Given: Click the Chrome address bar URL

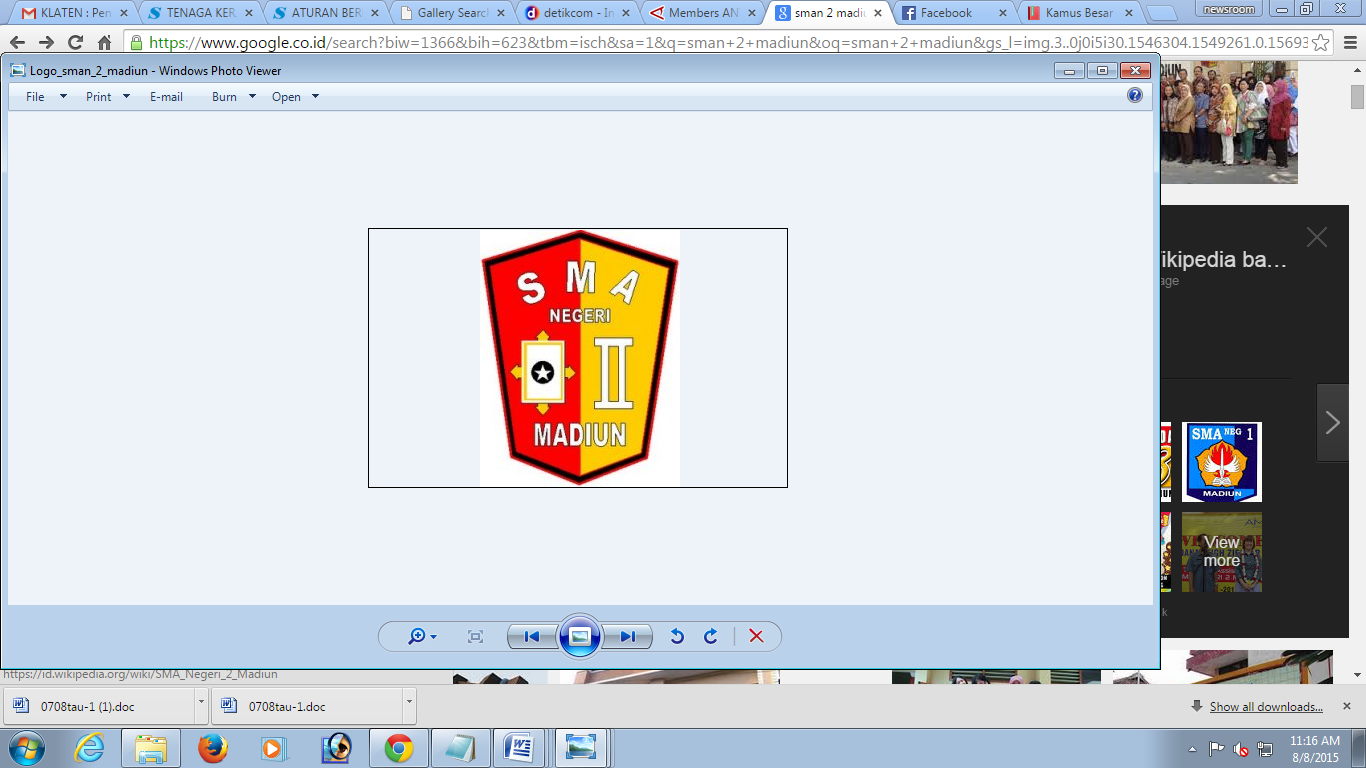Looking at the screenshot, I should coord(728,43).
